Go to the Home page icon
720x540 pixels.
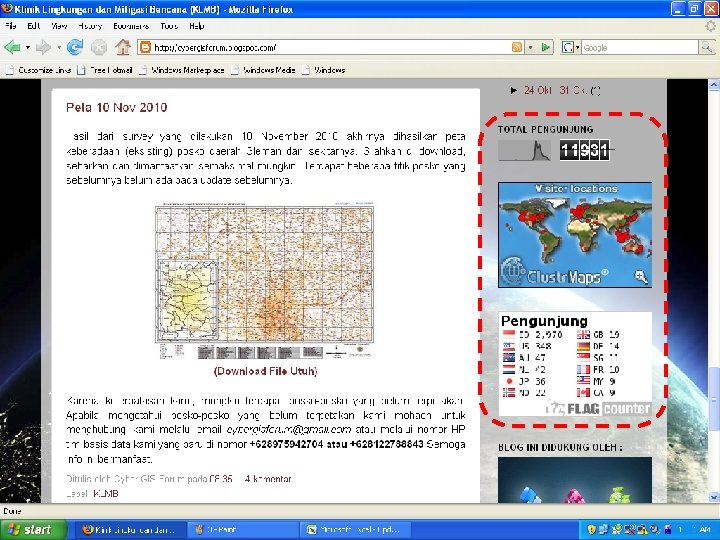coord(123,47)
